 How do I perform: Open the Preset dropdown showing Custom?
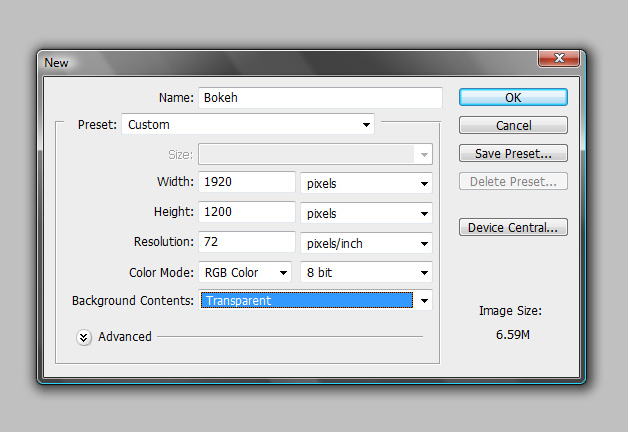(248, 125)
